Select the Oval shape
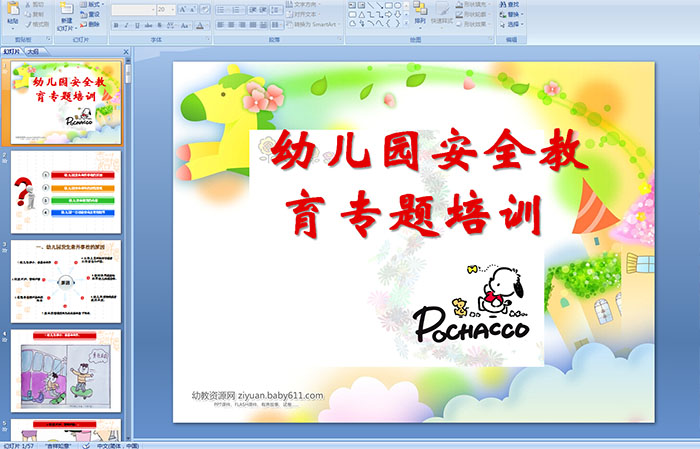Screen dimensions: 700x449 (398, 5)
